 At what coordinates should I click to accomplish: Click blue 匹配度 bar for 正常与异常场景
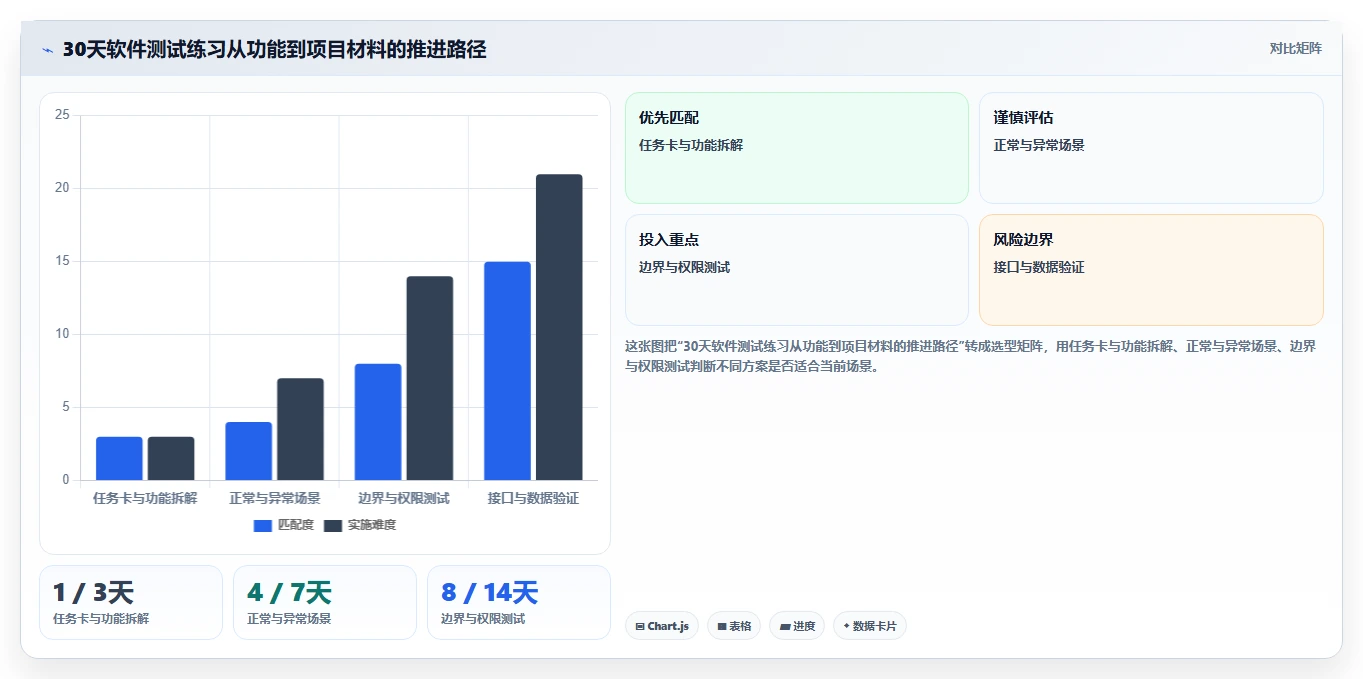tap(249, 451)
